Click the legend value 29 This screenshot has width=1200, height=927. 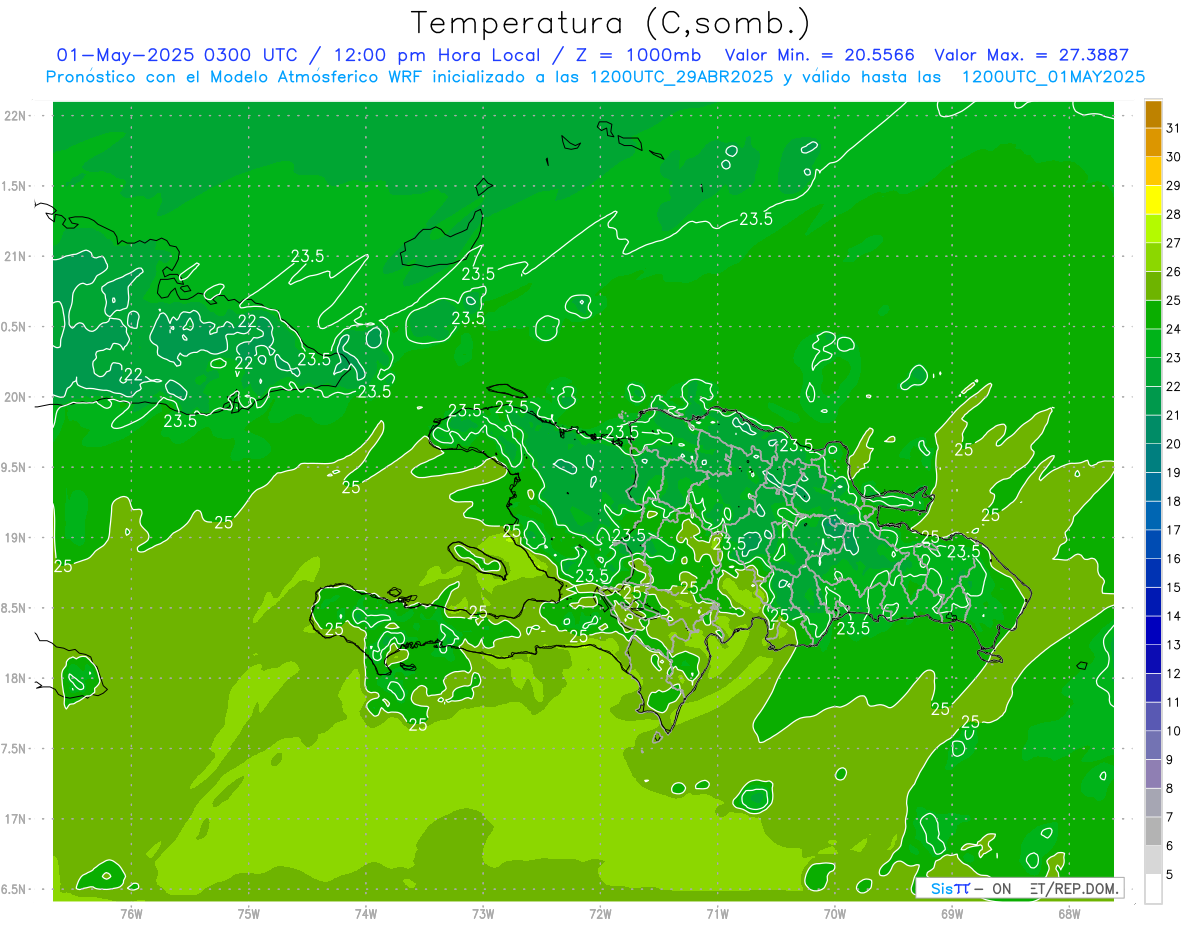(1173, 186)
